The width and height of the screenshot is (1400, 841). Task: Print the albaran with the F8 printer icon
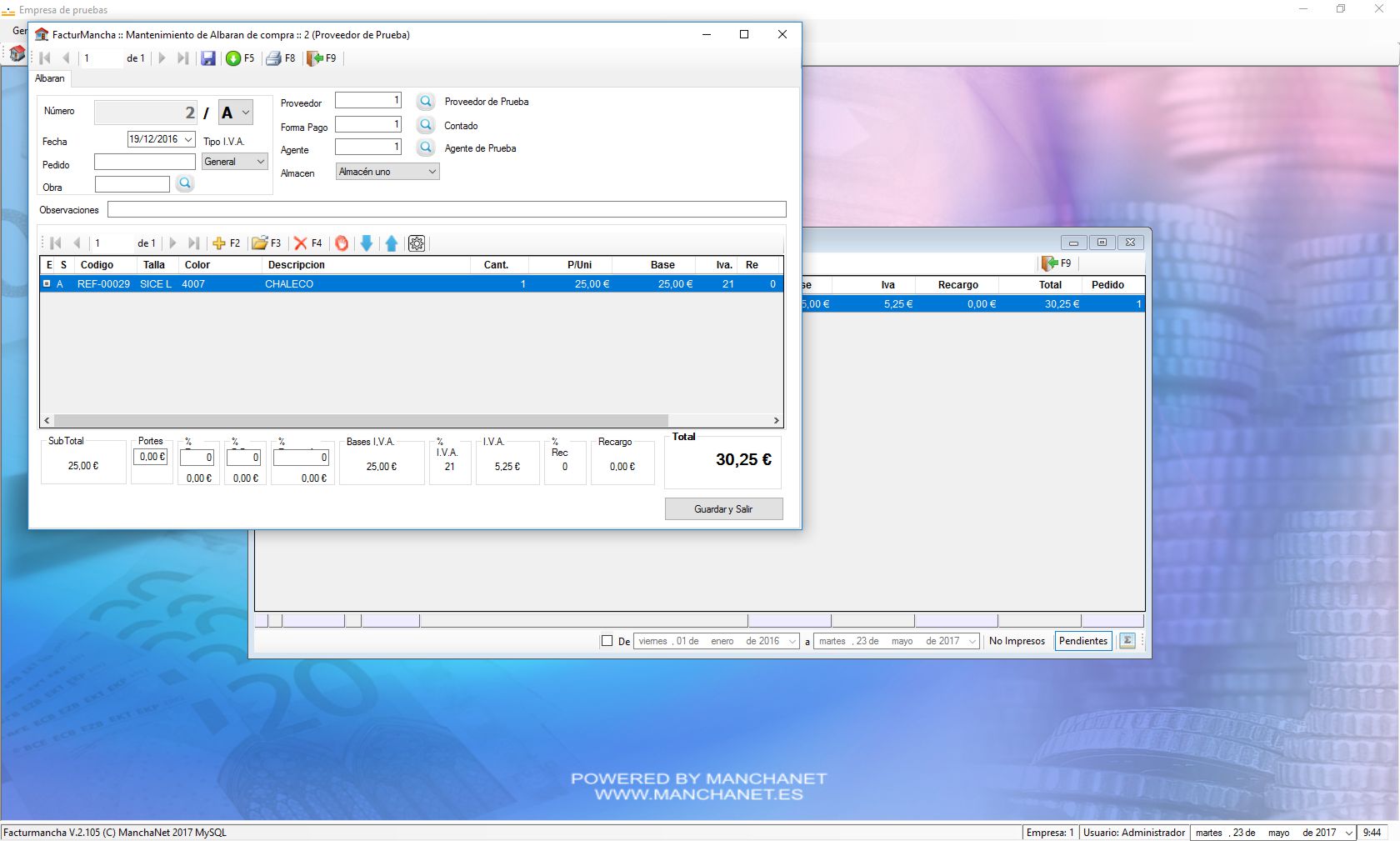click(x=273, y=58)
